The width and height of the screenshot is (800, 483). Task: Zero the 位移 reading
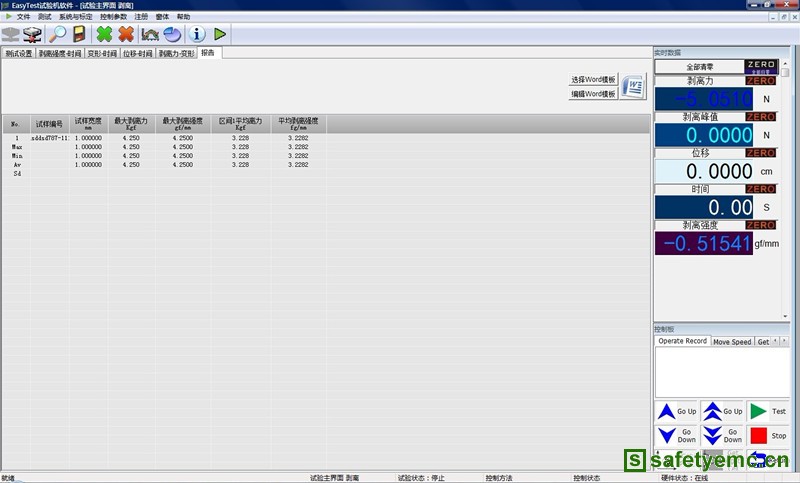(761, 153)
